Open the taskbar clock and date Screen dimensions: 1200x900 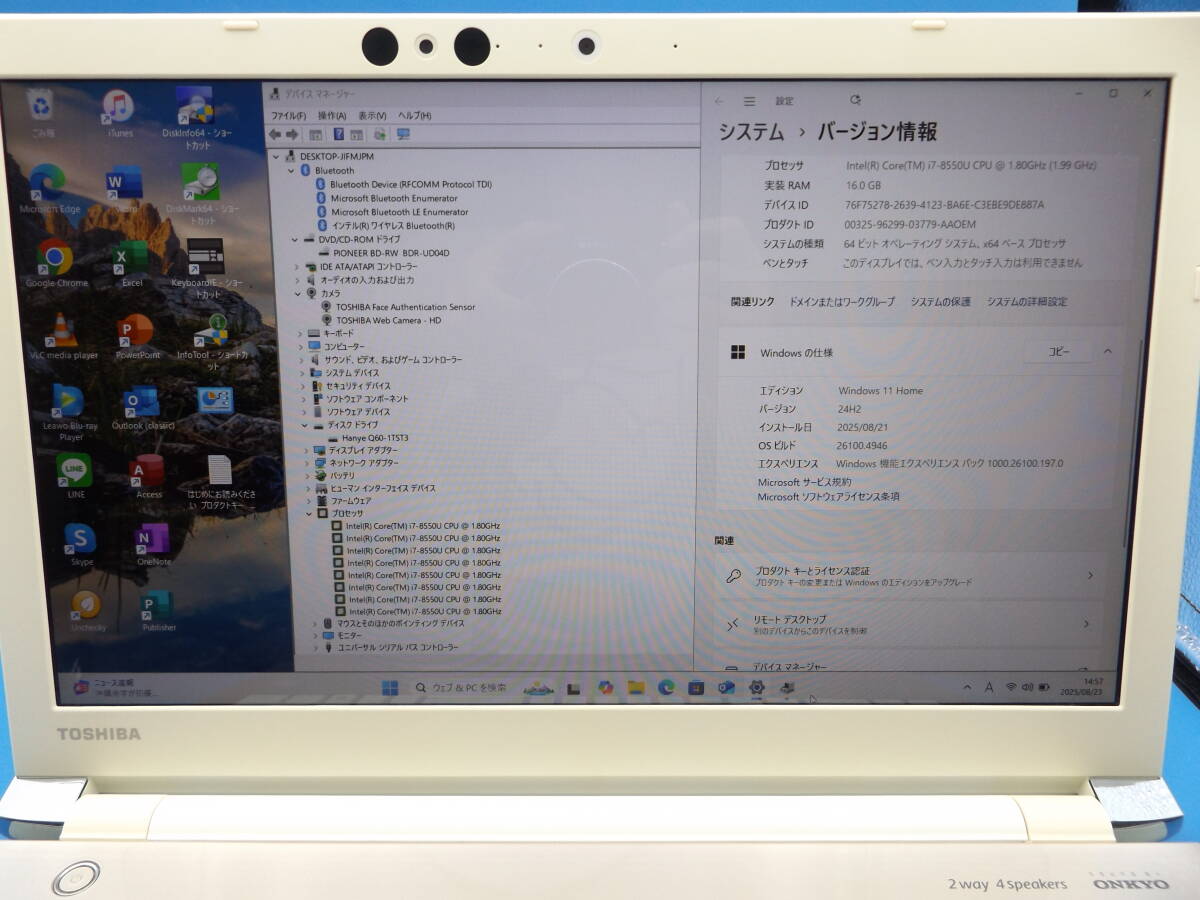pos(1079,687)
